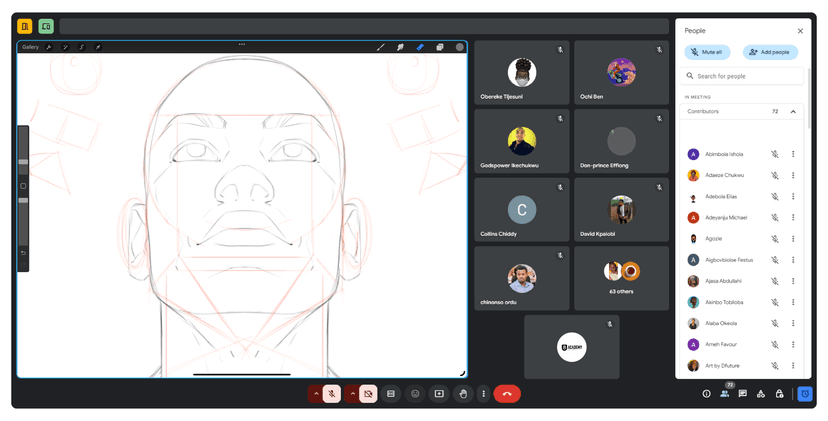Viewport: 828px width, 421px height.
Task: Open the emoji reactions picker
Action: pos(415,394)
